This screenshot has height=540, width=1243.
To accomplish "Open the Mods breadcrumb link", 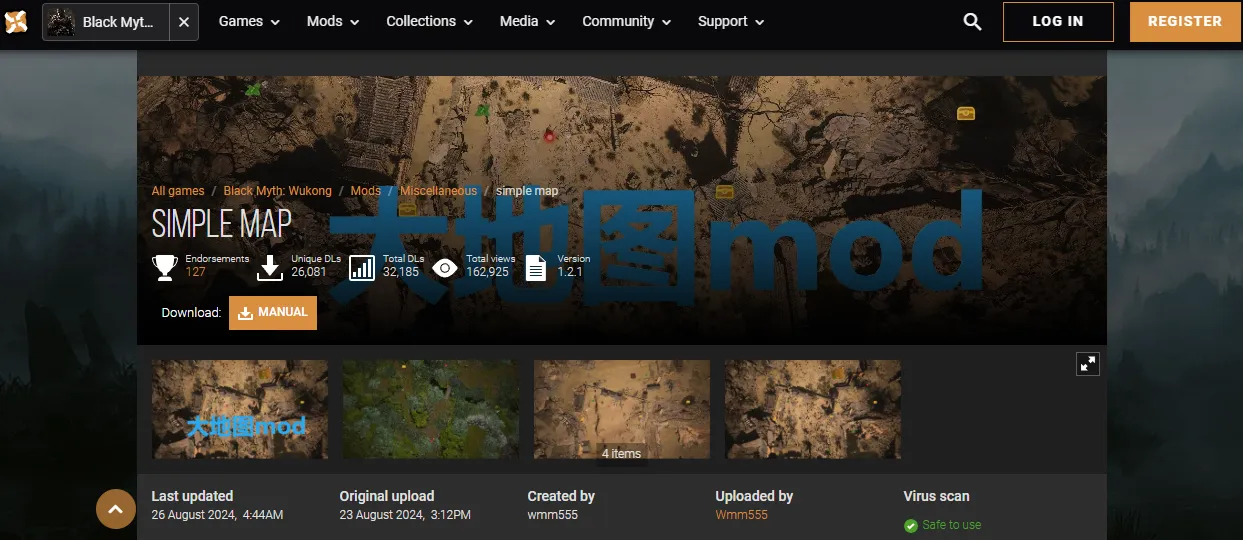I will pos(366,191).
